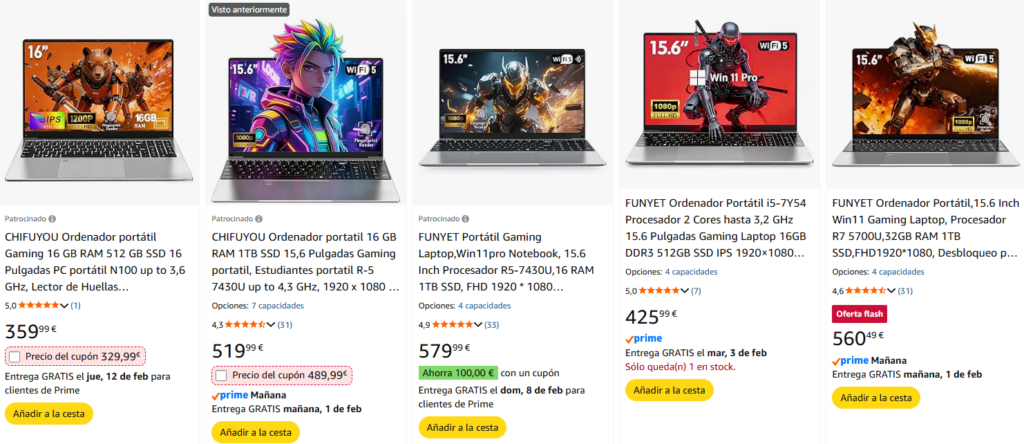Screen dimensions: 1024x444
Task: Open the CHIFUYOU anime-character laptop thumbnail
Action: pyautogui.click(x=305, y=105)
